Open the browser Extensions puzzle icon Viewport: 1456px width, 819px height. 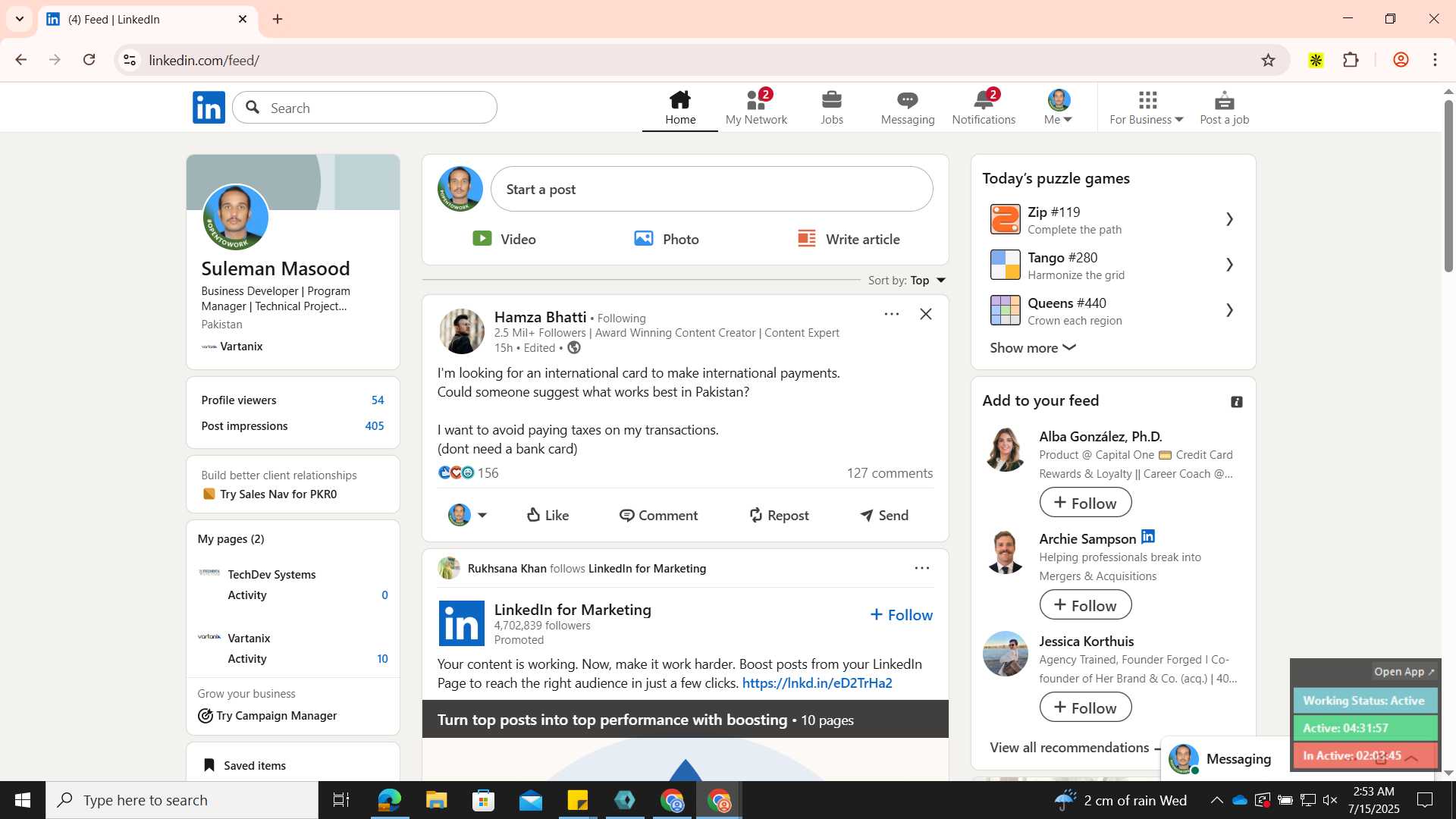1351,60
